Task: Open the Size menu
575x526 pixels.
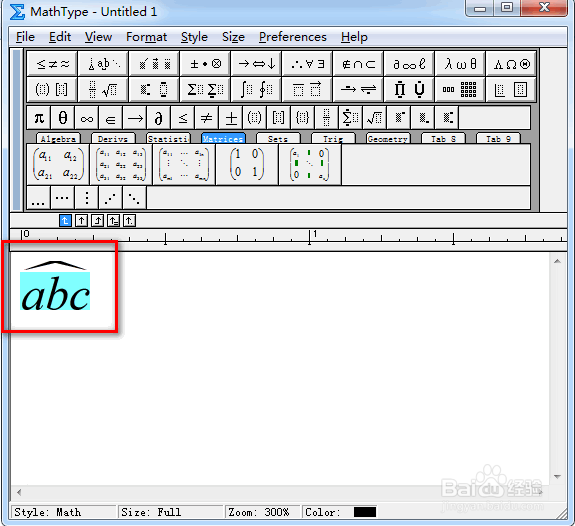Action: [233, 37]
